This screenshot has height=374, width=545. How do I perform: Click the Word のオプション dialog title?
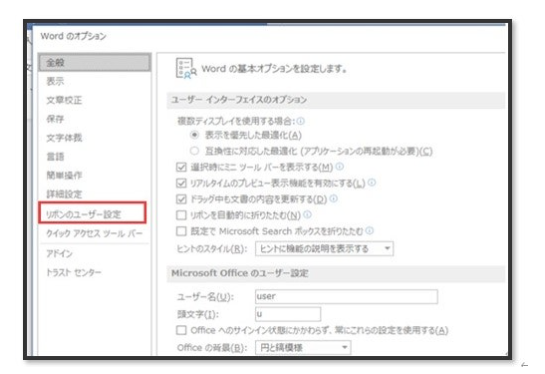(73, 36)
